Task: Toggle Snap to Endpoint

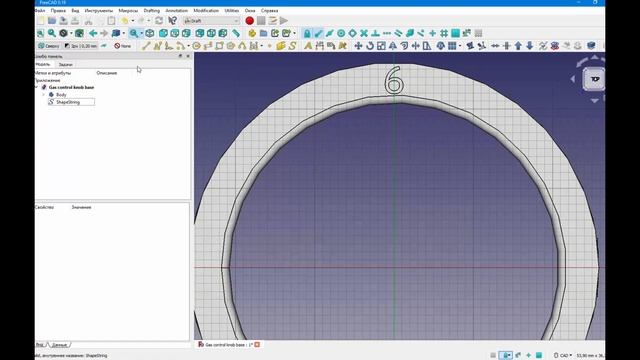Action: pos(318,33)
